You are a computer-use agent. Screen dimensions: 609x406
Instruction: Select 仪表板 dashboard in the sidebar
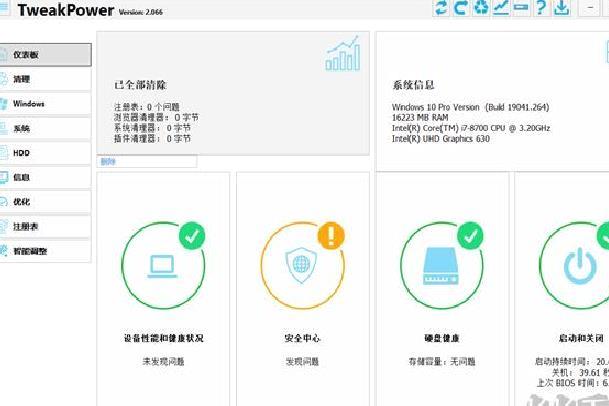[45, 55]
